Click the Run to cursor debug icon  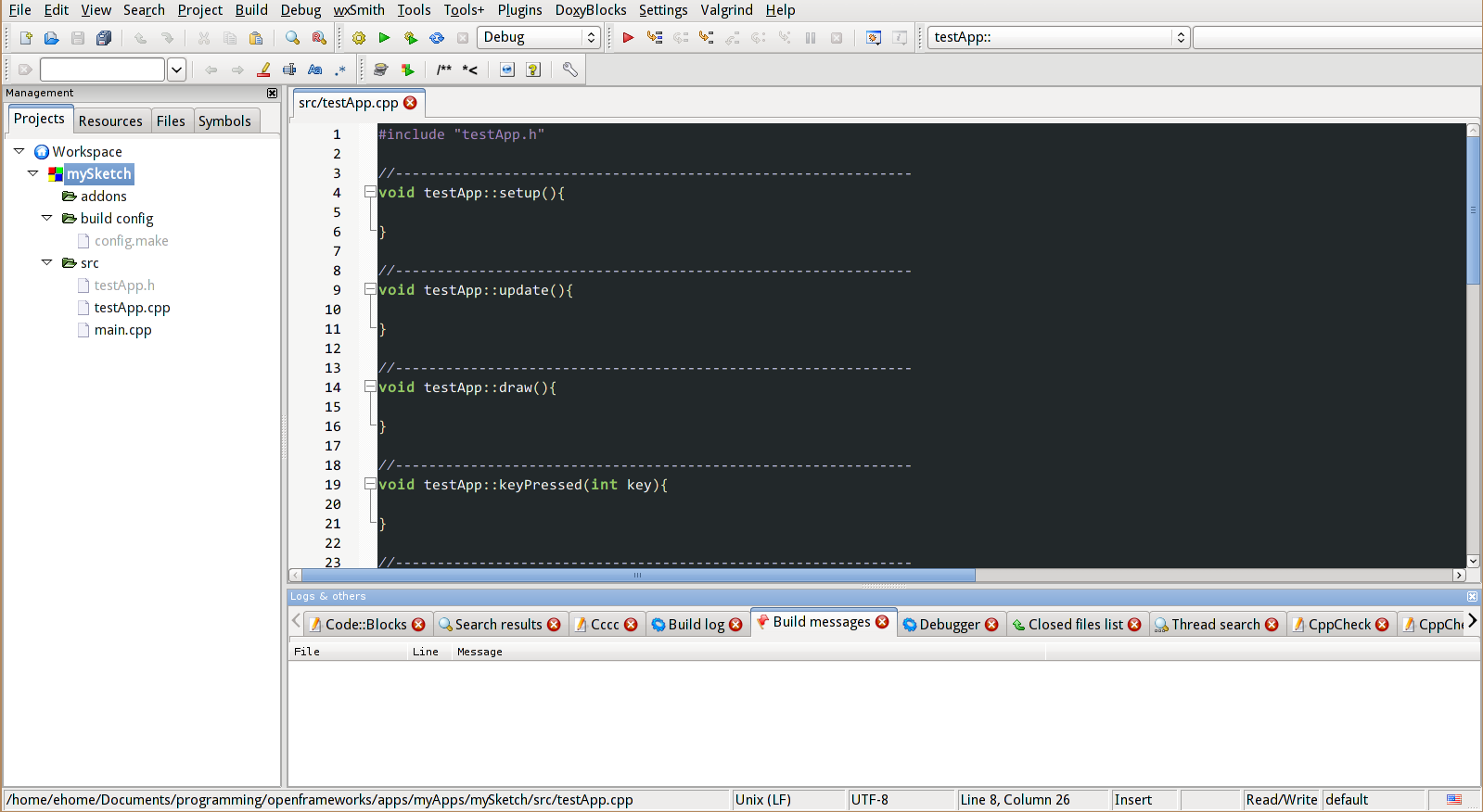pyautogui.click(x=655, y=38)
